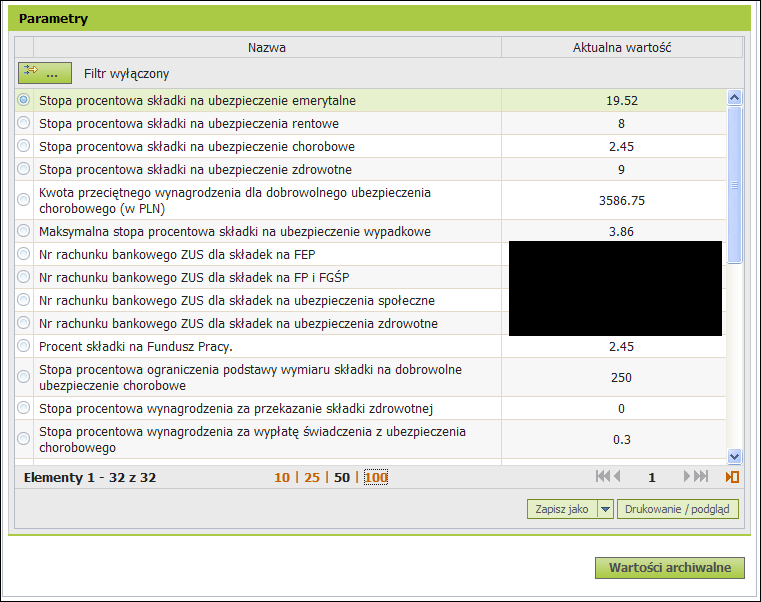Click the table's vertical scrollbar thumb
This screenshot has height=602, width=761.
pyautogui.click(x=734, y=185)
